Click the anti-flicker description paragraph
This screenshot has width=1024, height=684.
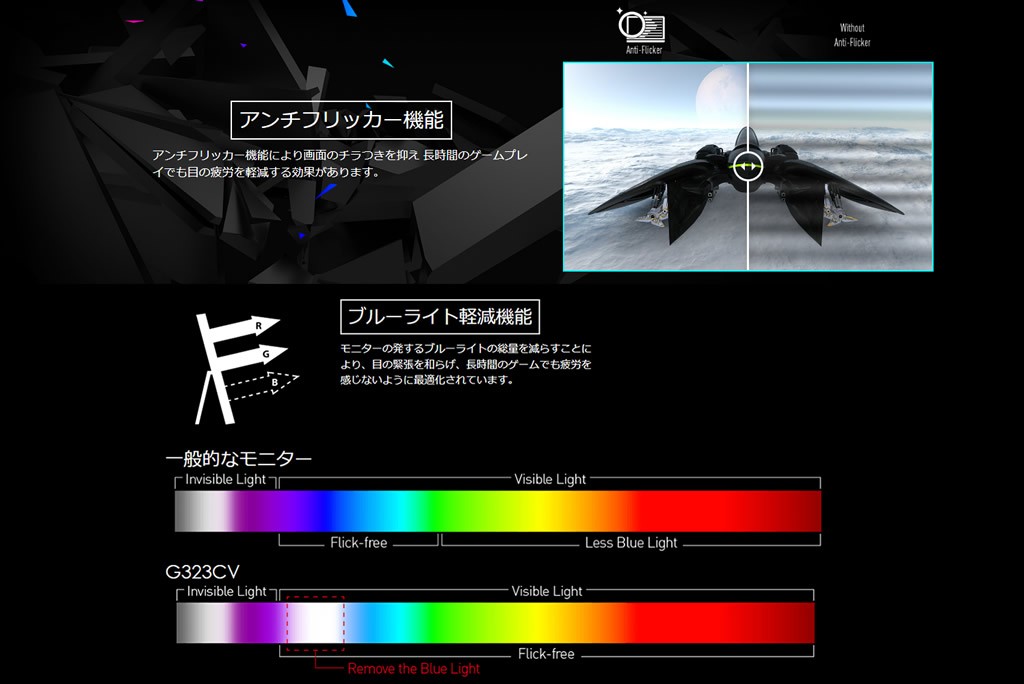tap(340, 163)
